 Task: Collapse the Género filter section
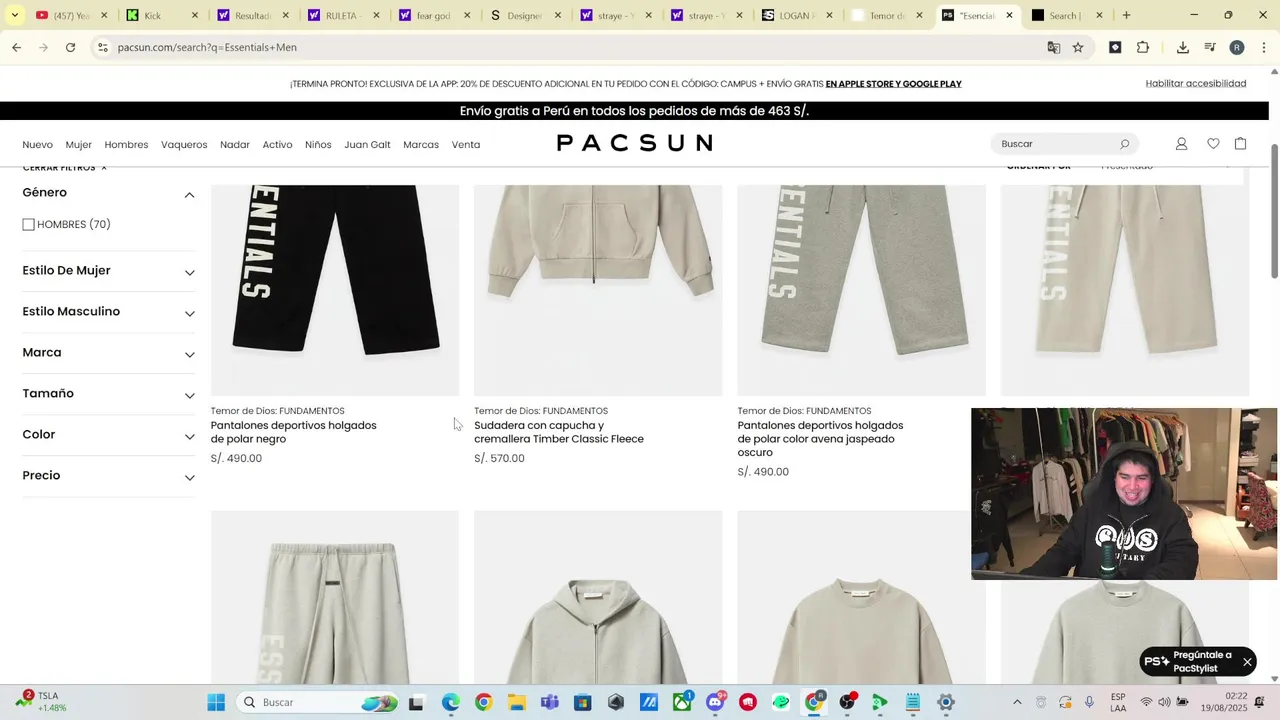coord(189,194)
